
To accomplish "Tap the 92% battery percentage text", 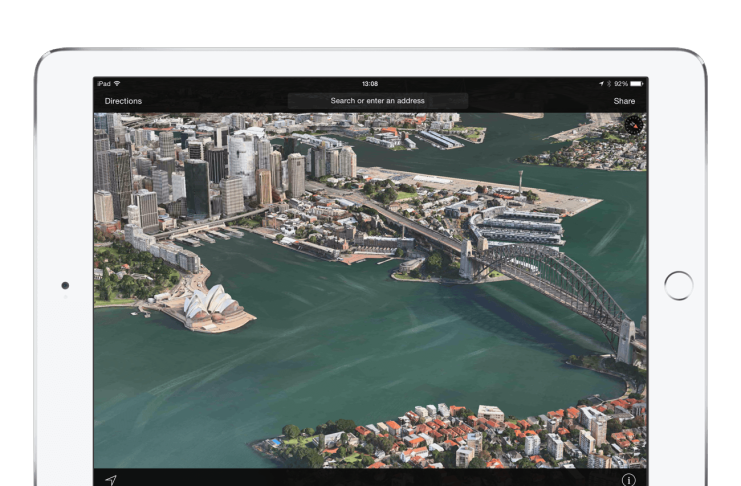I will coord(621,84).
